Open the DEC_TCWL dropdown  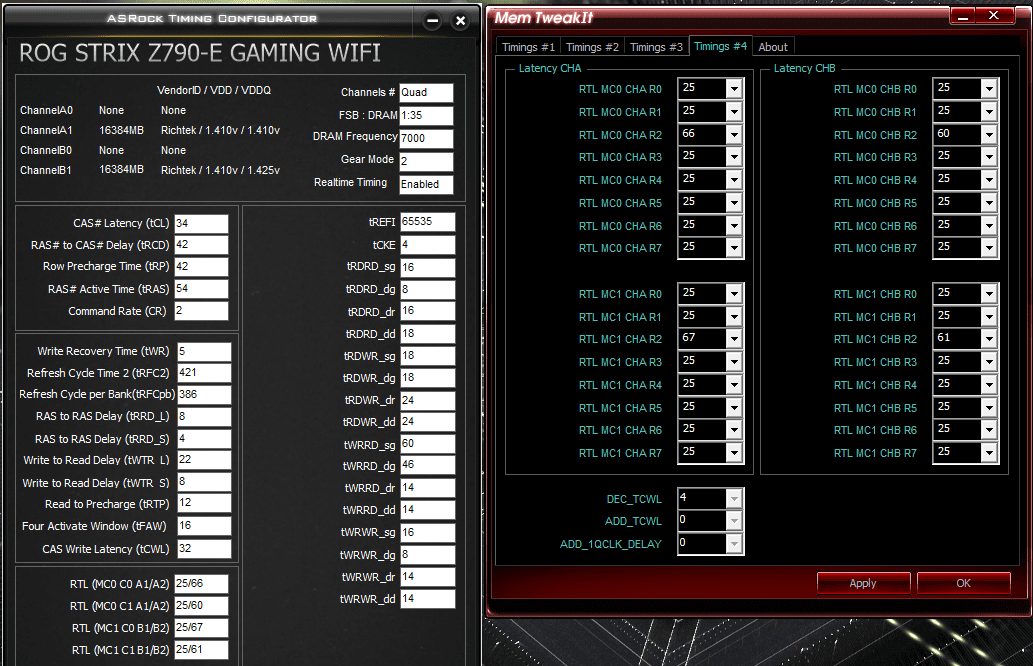click(734, 499)
